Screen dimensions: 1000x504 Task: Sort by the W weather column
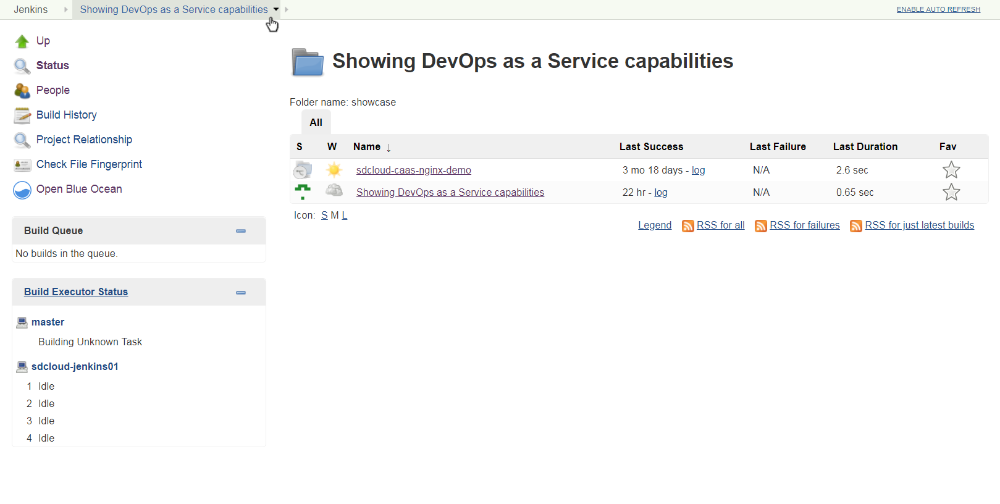coord(332,147)
